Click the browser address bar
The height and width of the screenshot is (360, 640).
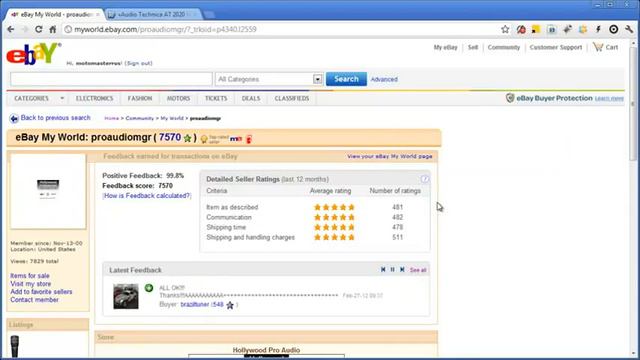282,29
